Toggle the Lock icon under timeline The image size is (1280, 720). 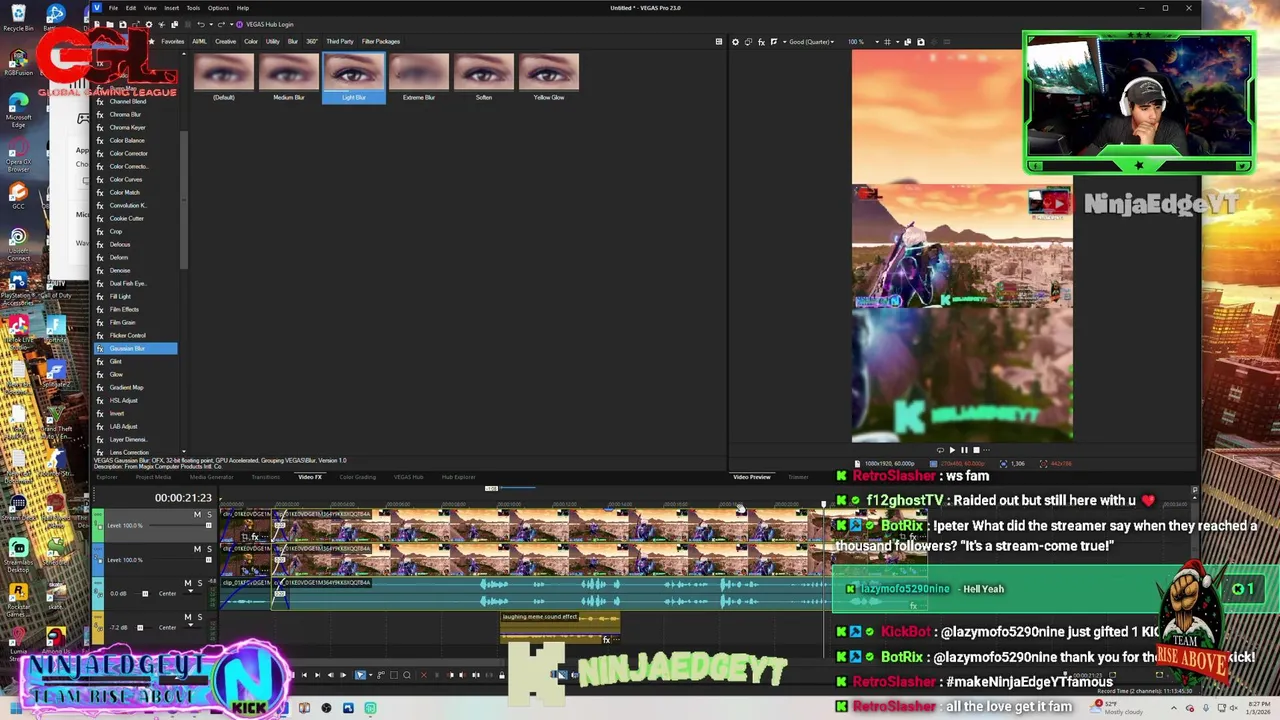click(501, 675)
